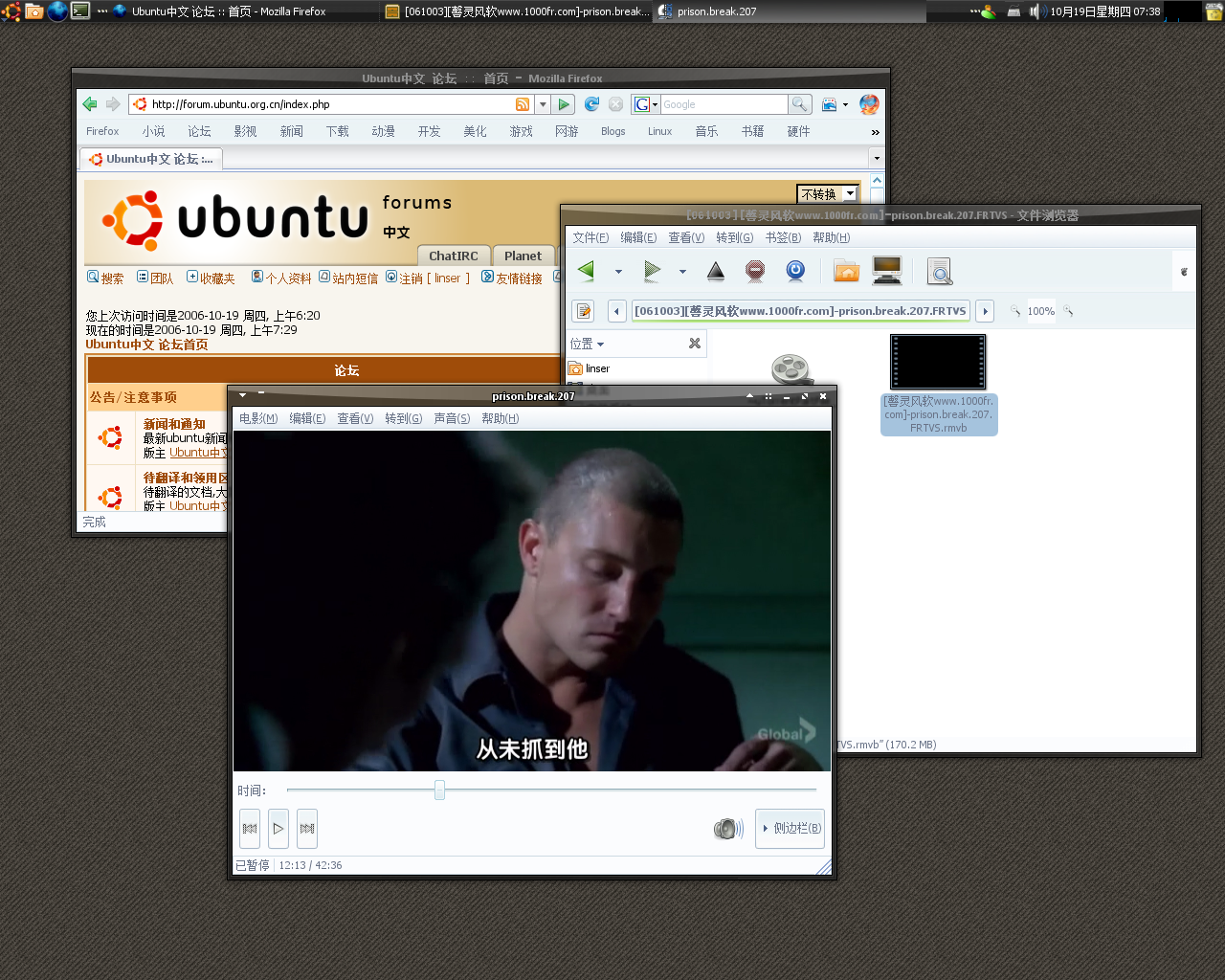Open dropdown next to picture icon in Firefox

(845, 105)
